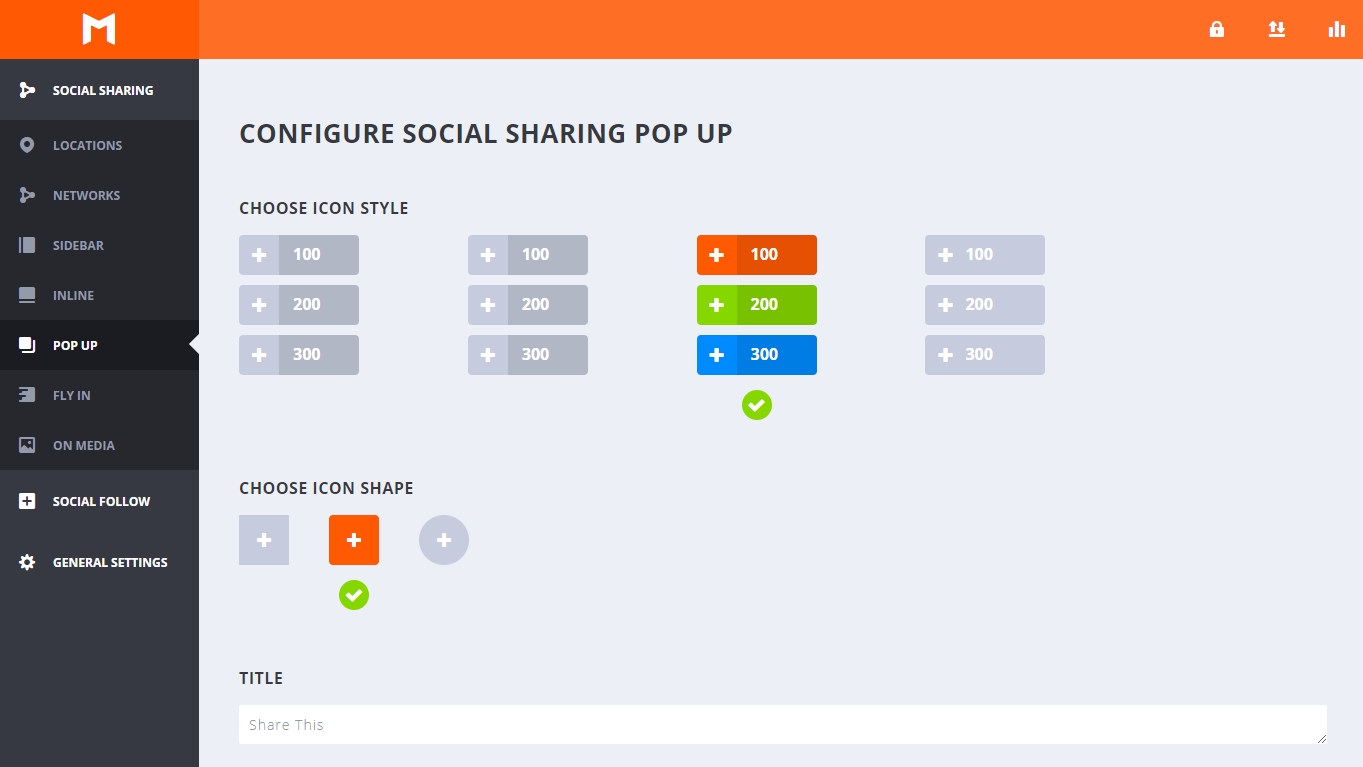The image size is (1363, 767).
Task: Click the Title text field
Action: tap(783, 725)
